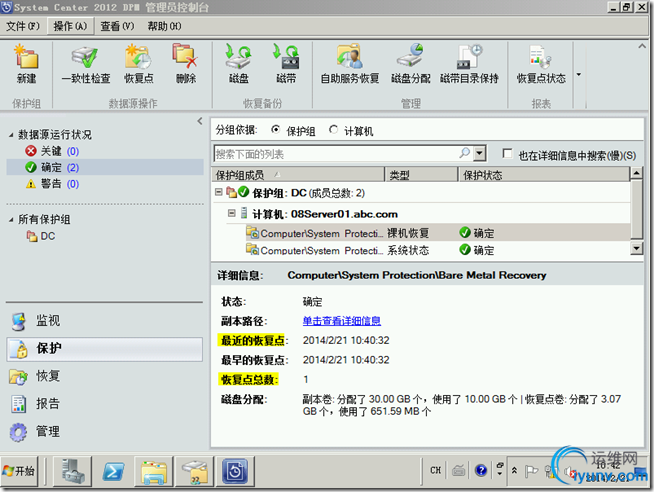Image resolution: width=654 pixels, height=492 pixels.
Task: Enable 也在详细信息中搜索 checkbox
Action: click(x=507, y=153)
